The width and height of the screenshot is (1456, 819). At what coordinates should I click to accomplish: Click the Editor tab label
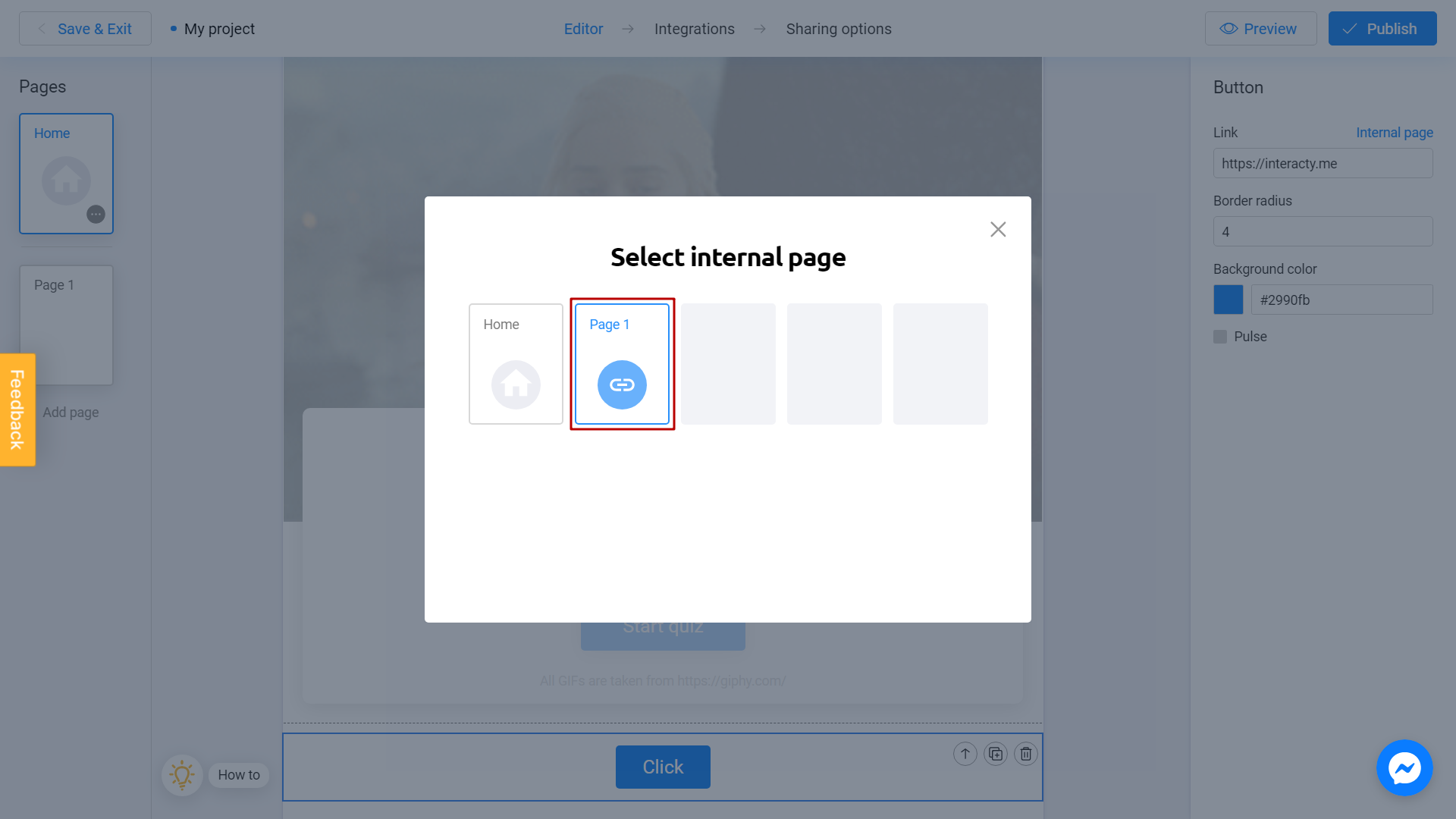tap(583, 28)
